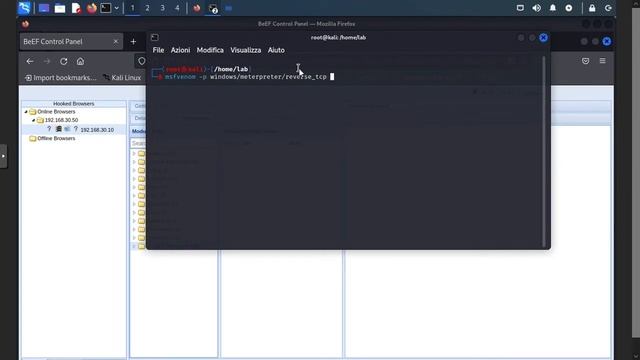
Task: Switch to workspace 3
Action: [x=162, y=8]
